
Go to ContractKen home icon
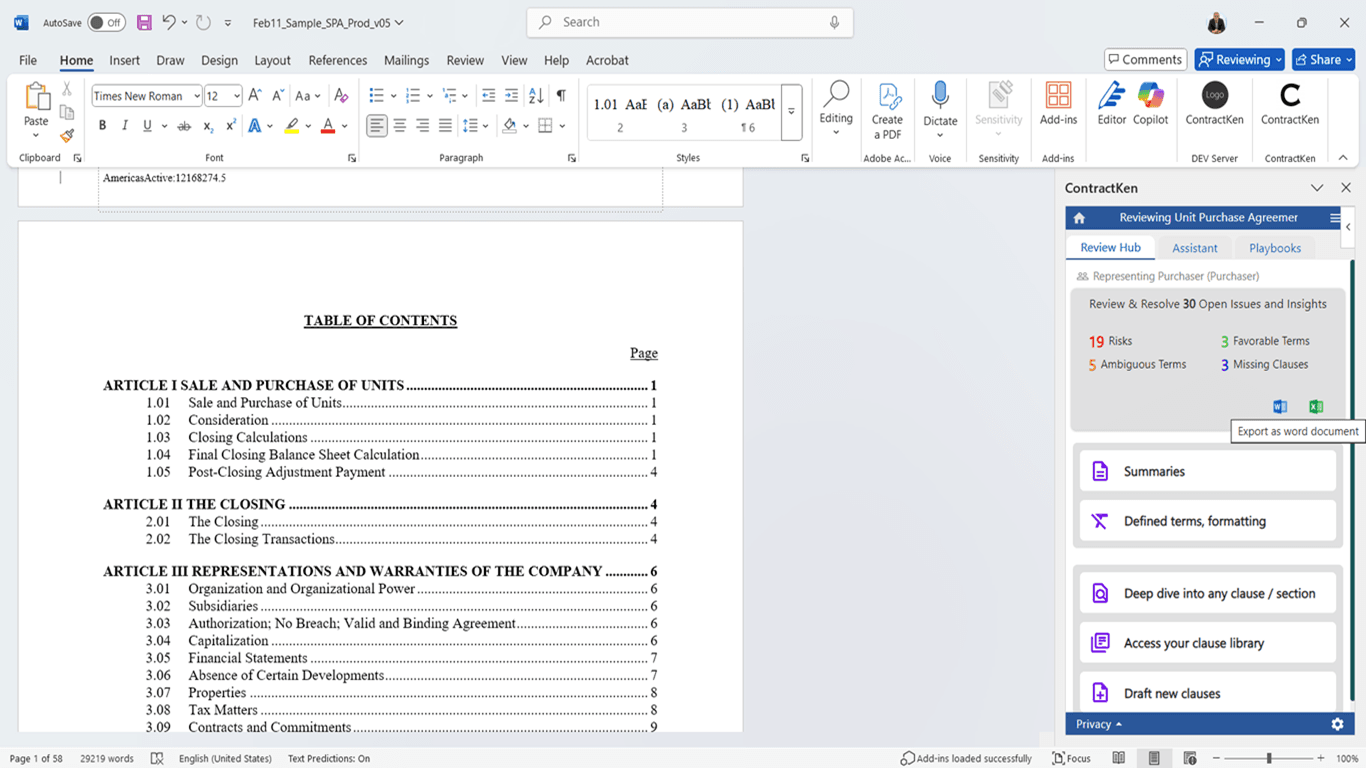click(1079, 218)
